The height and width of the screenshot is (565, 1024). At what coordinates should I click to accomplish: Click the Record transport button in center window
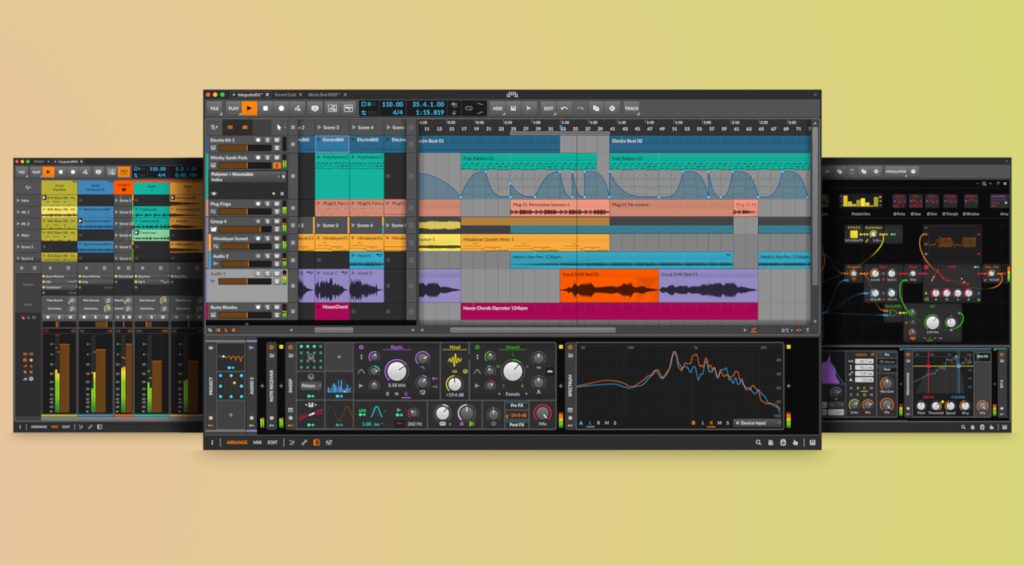coord(281,108)
